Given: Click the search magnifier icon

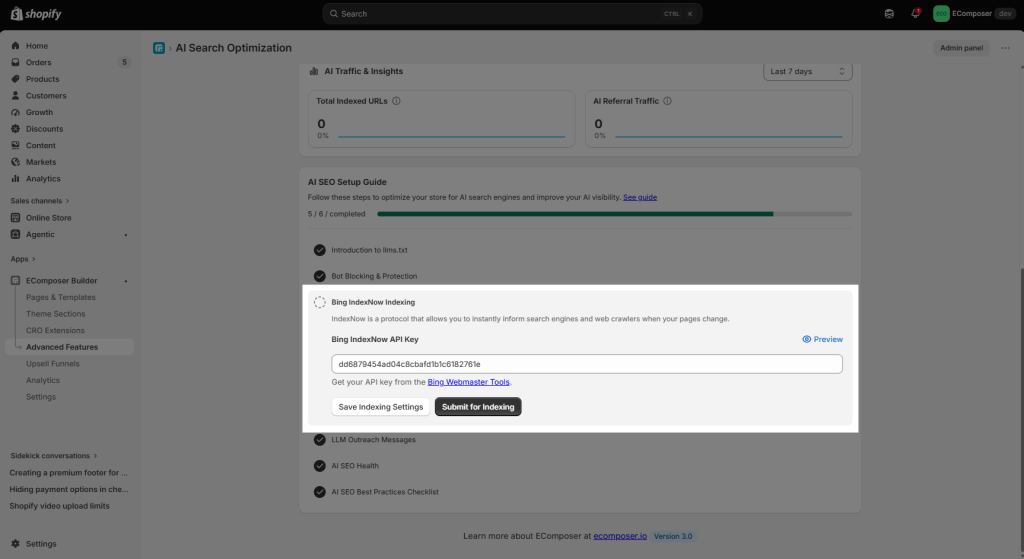Looking at the screenshot, I should (x=334, y=14).
